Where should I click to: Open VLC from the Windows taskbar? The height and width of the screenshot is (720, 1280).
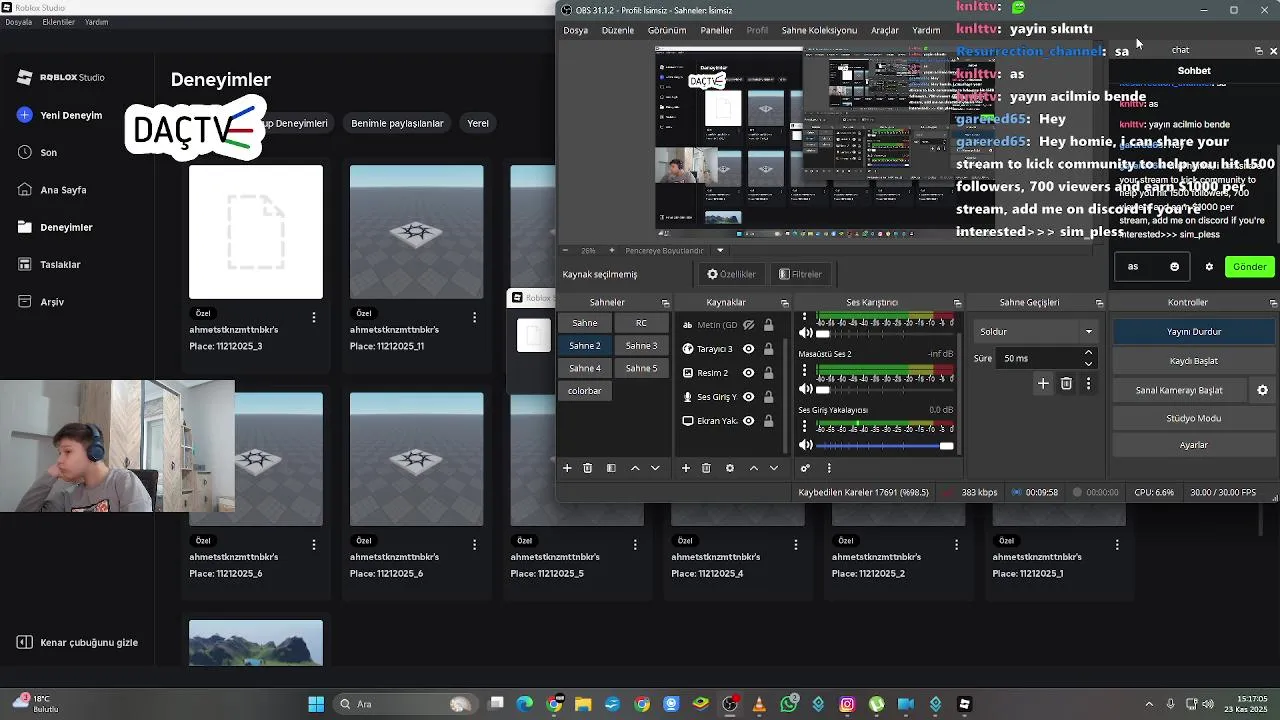point(759,704)
